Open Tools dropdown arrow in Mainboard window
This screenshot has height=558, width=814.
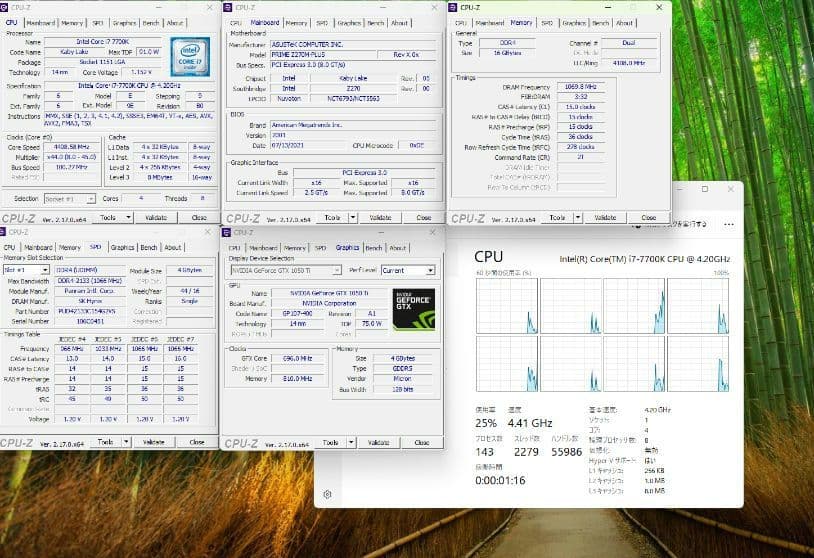click(x=352, y=217)
